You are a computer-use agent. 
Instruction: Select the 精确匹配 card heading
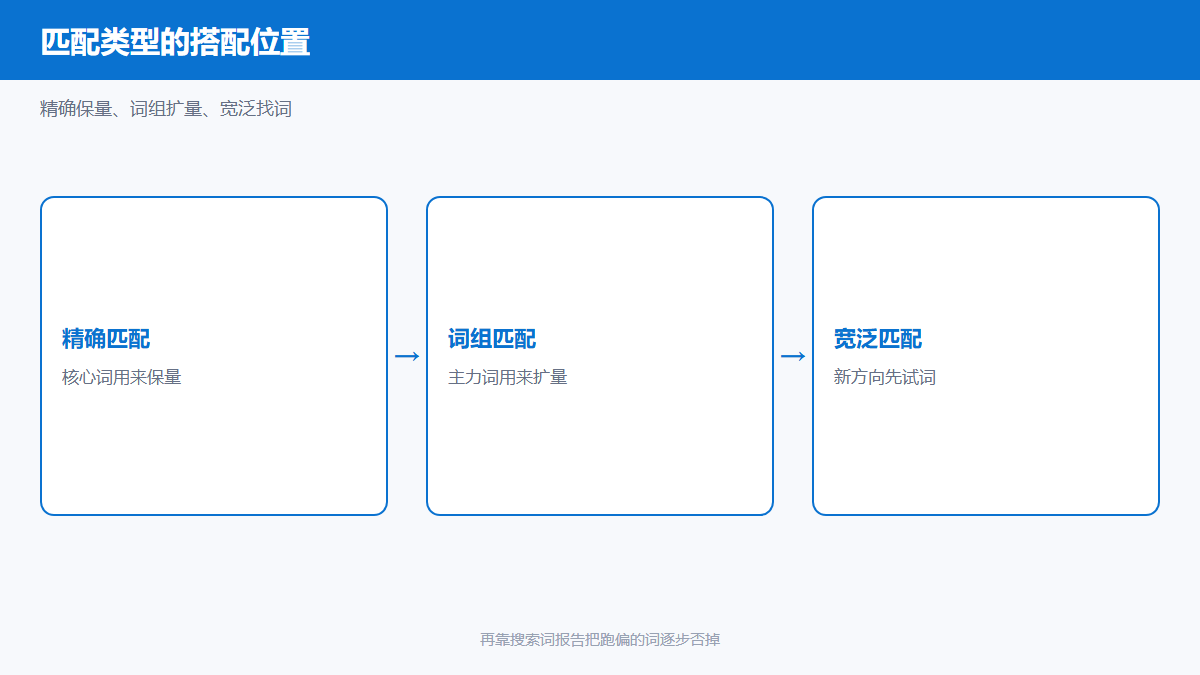click(106, 339)
